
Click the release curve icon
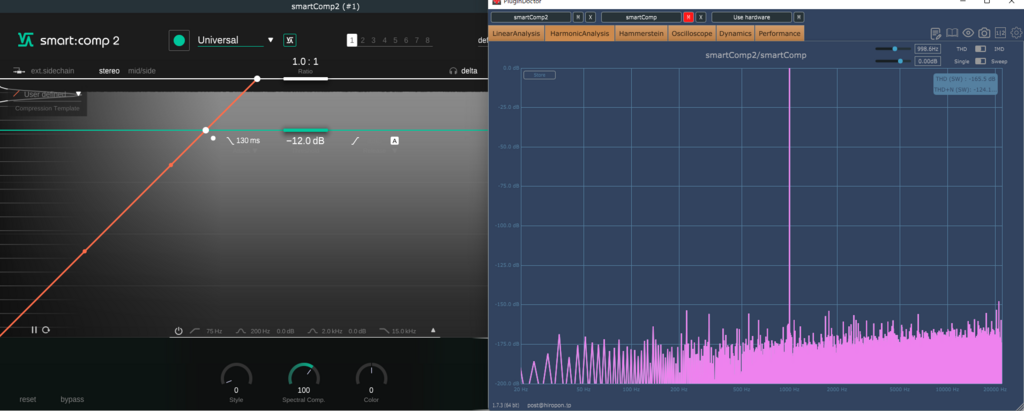tap(355, 140)
